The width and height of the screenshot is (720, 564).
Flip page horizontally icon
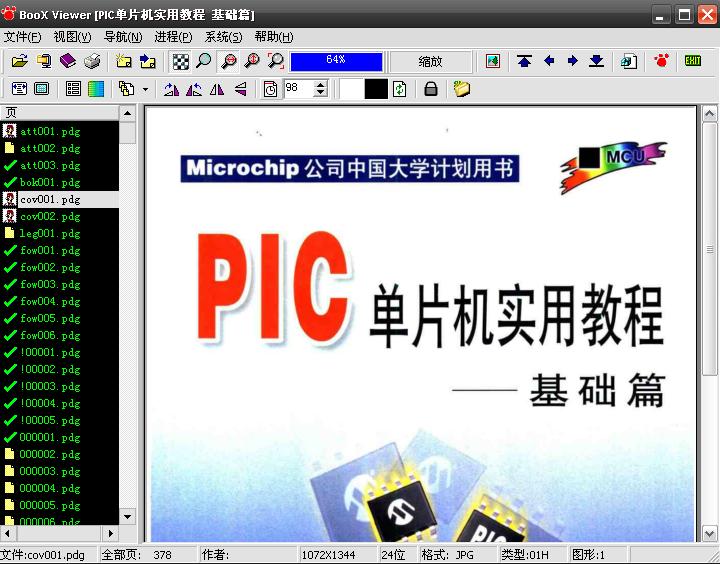pos(217,89)
